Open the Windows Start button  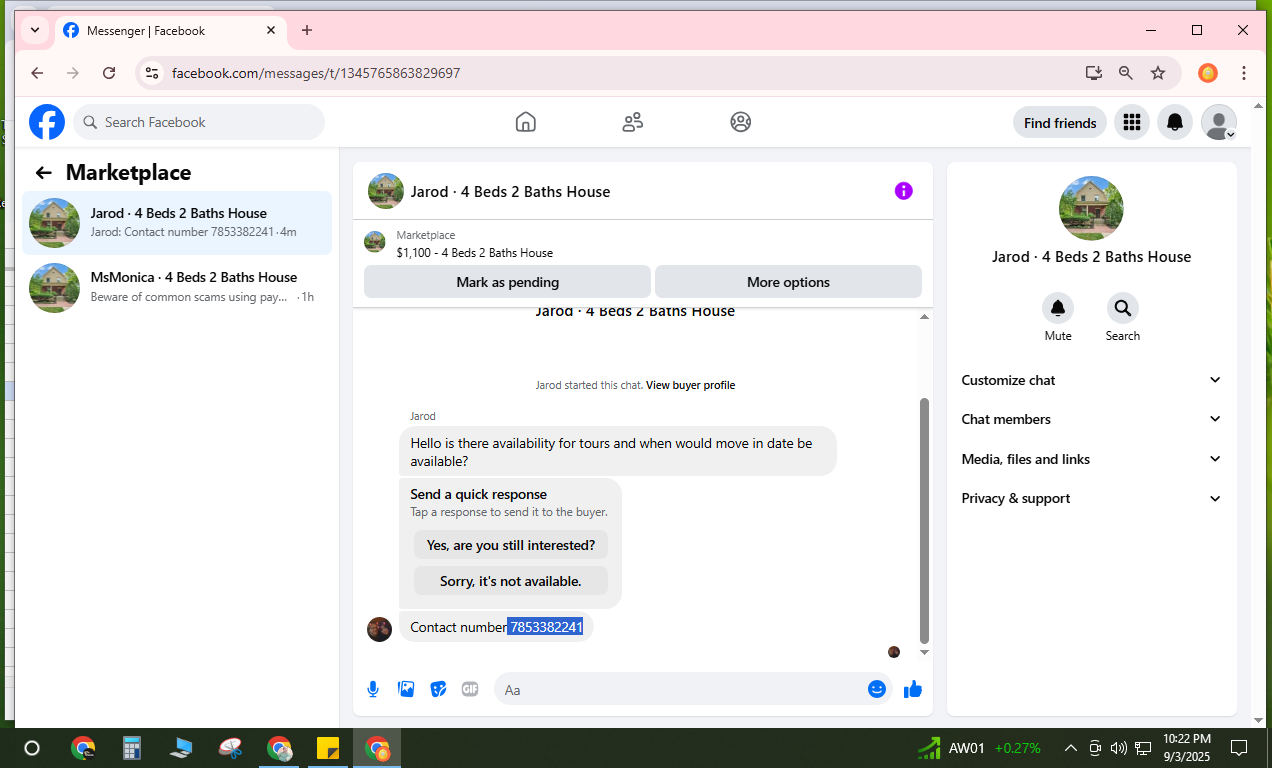coord(31,748)
